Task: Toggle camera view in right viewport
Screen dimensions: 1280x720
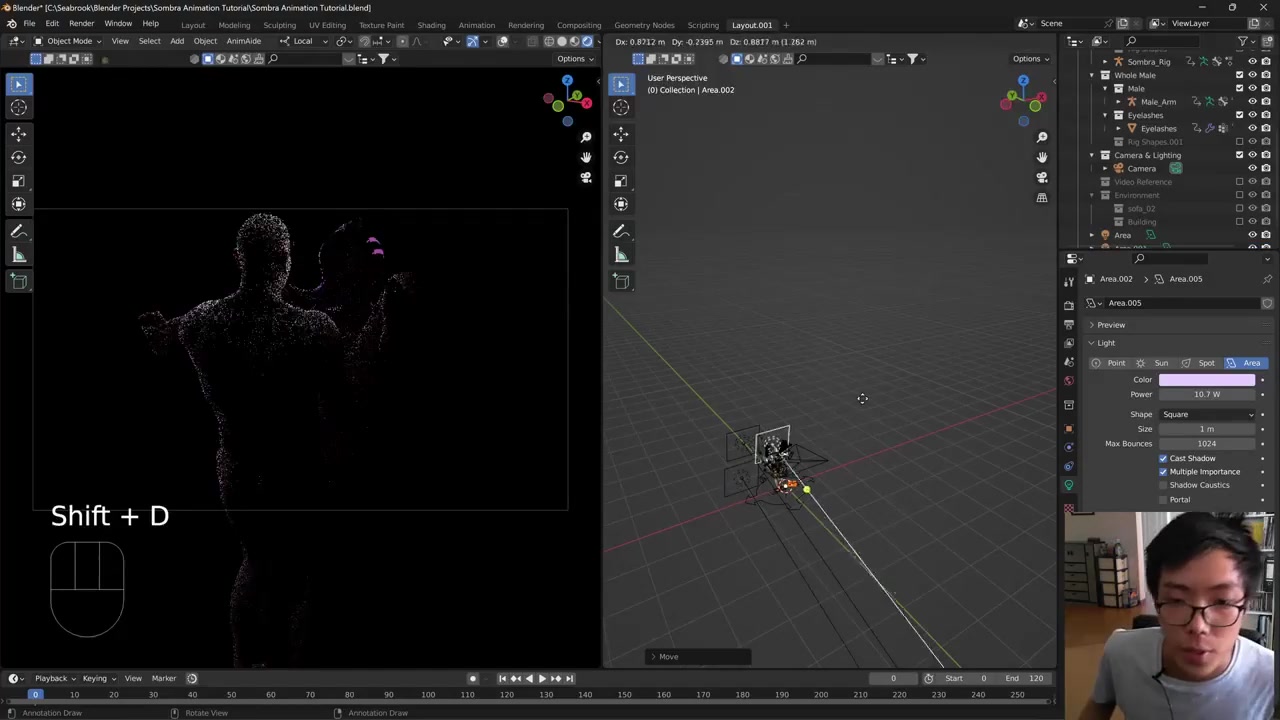Action: [1042, 177]
